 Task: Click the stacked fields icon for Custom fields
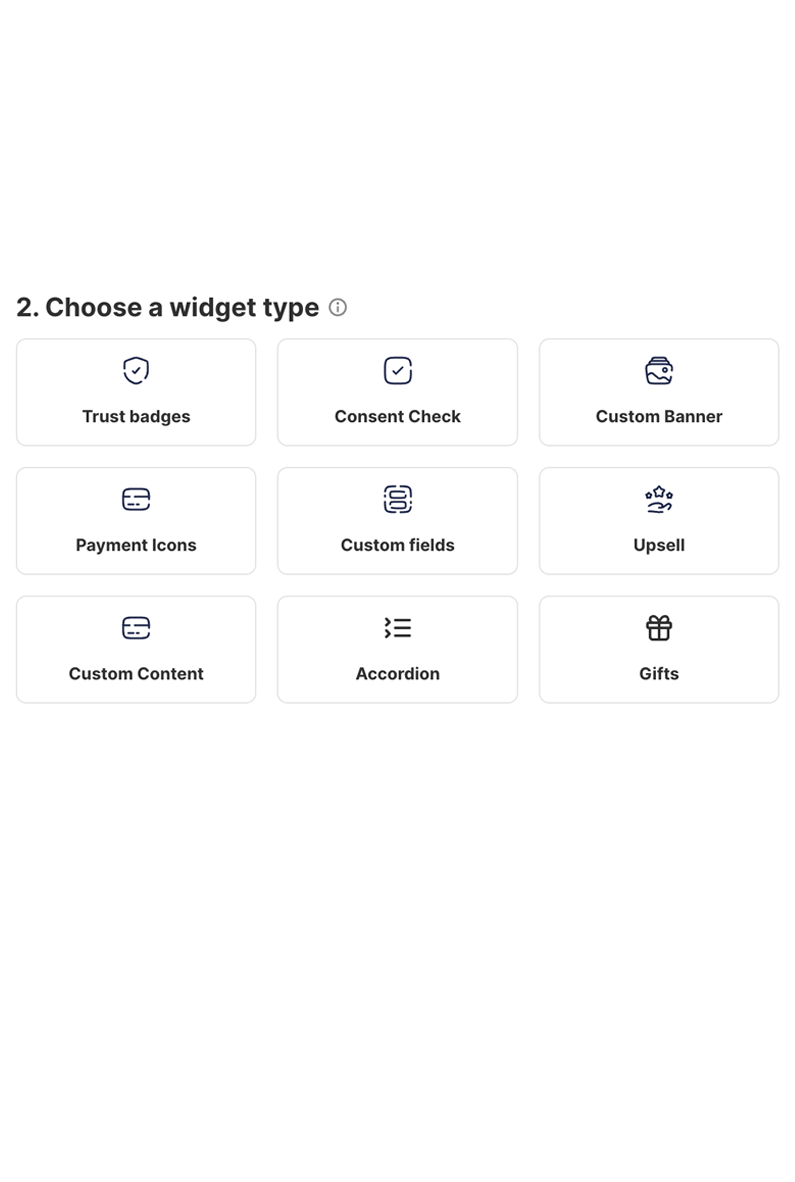click(x=398, y=499)
